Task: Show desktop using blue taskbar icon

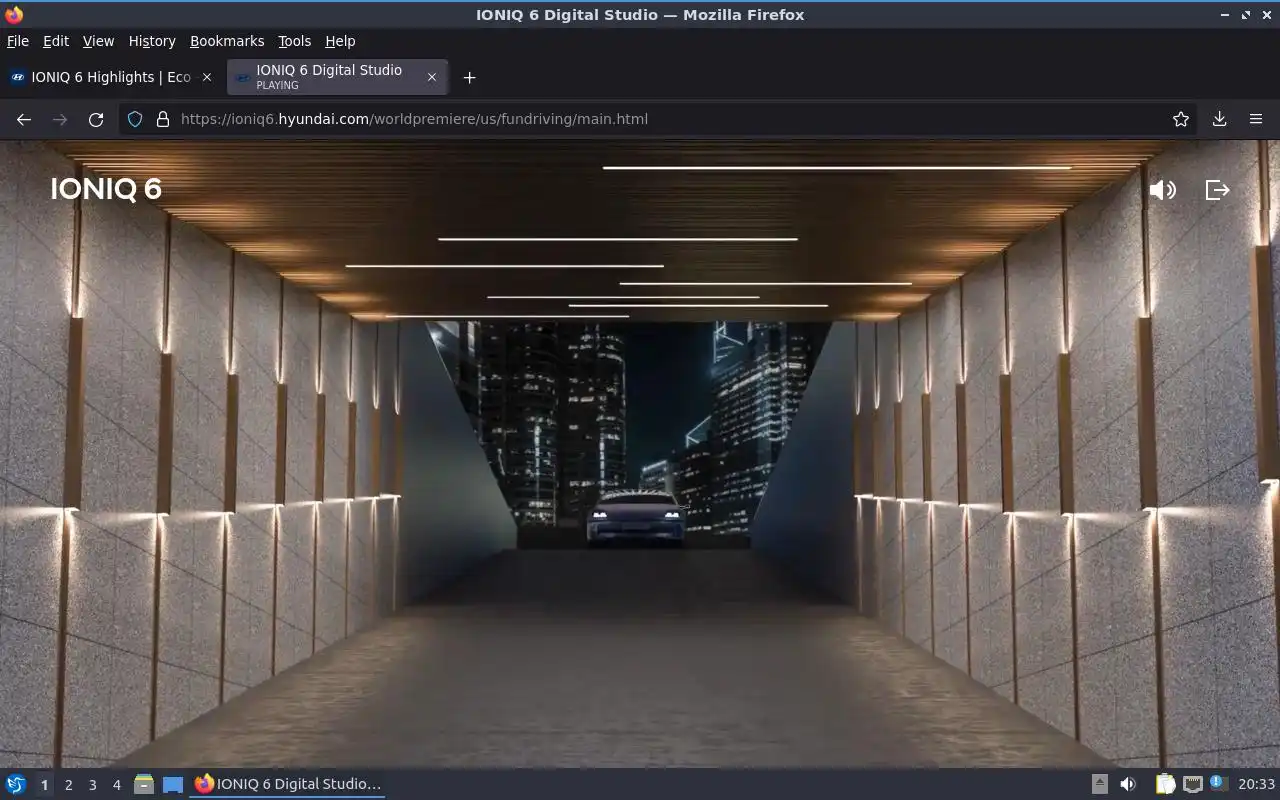Action: tap(173, 784)
